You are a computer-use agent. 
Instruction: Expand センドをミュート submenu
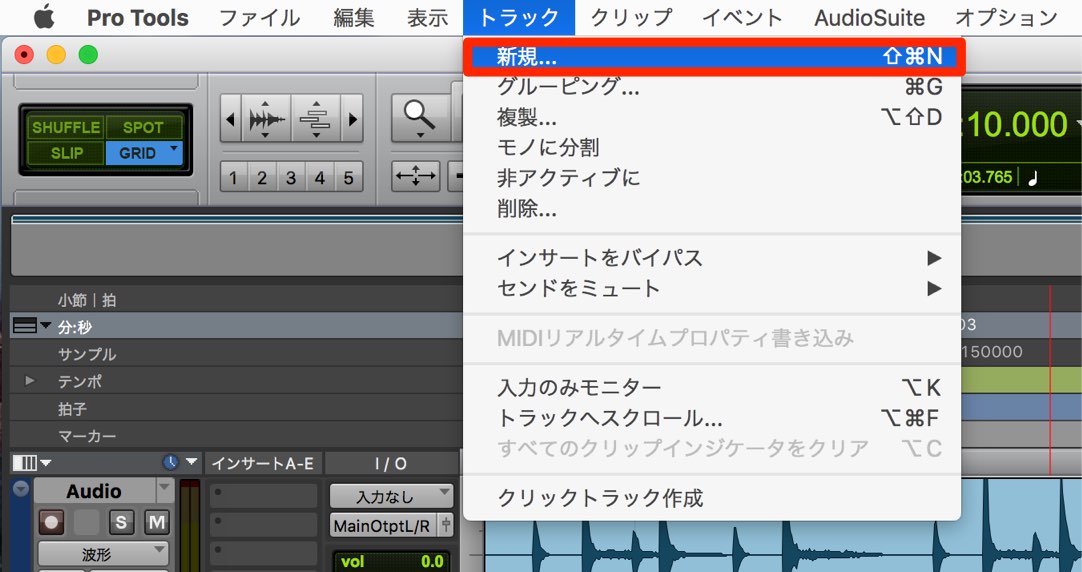(x=712, y=288)
